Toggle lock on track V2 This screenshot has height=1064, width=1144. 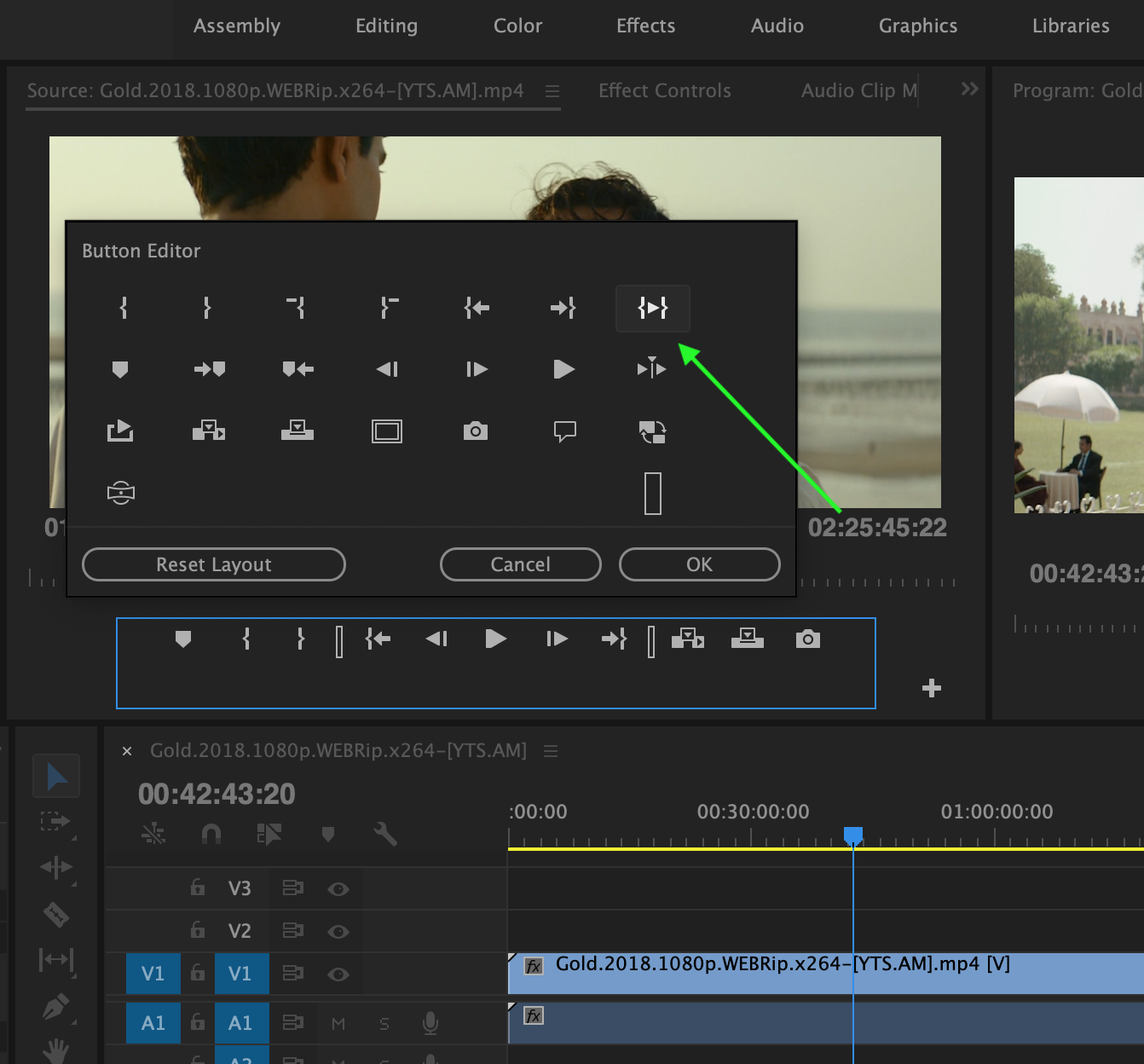pos(198,930)
